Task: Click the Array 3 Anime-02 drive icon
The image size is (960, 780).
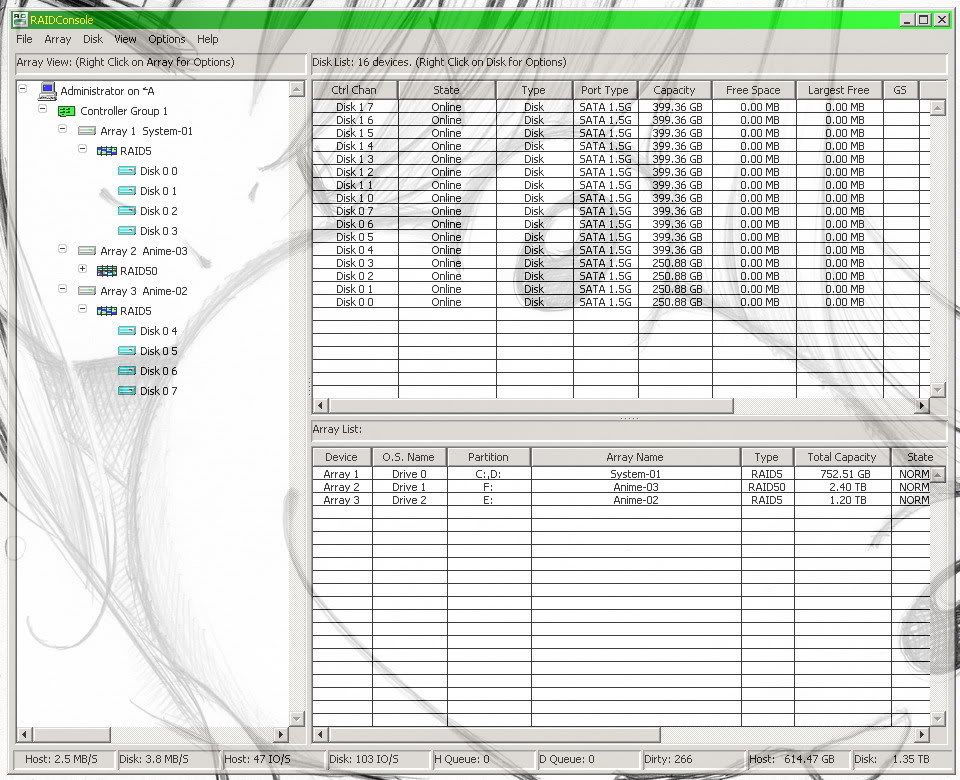Action: 87,291
